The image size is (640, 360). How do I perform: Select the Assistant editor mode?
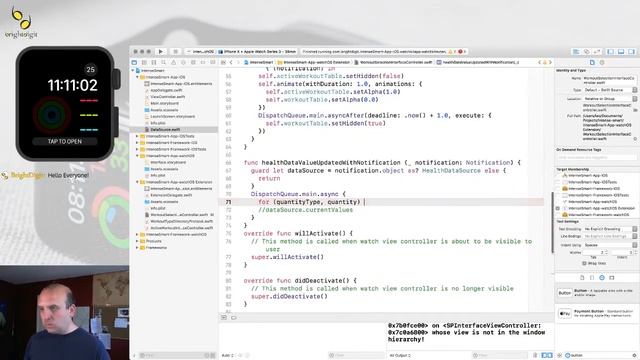point(587,52)
